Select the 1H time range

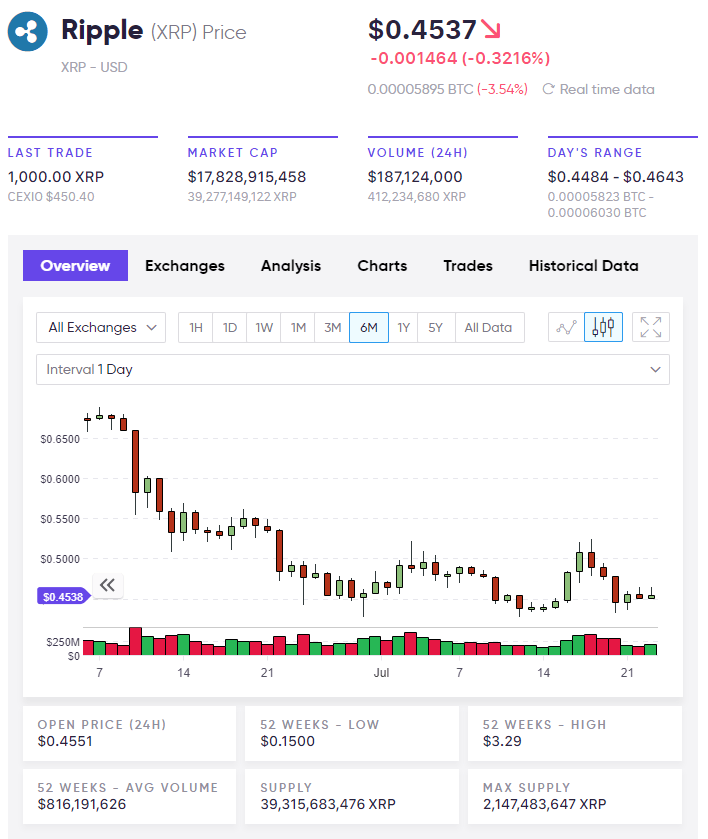(x=196, y=327)
